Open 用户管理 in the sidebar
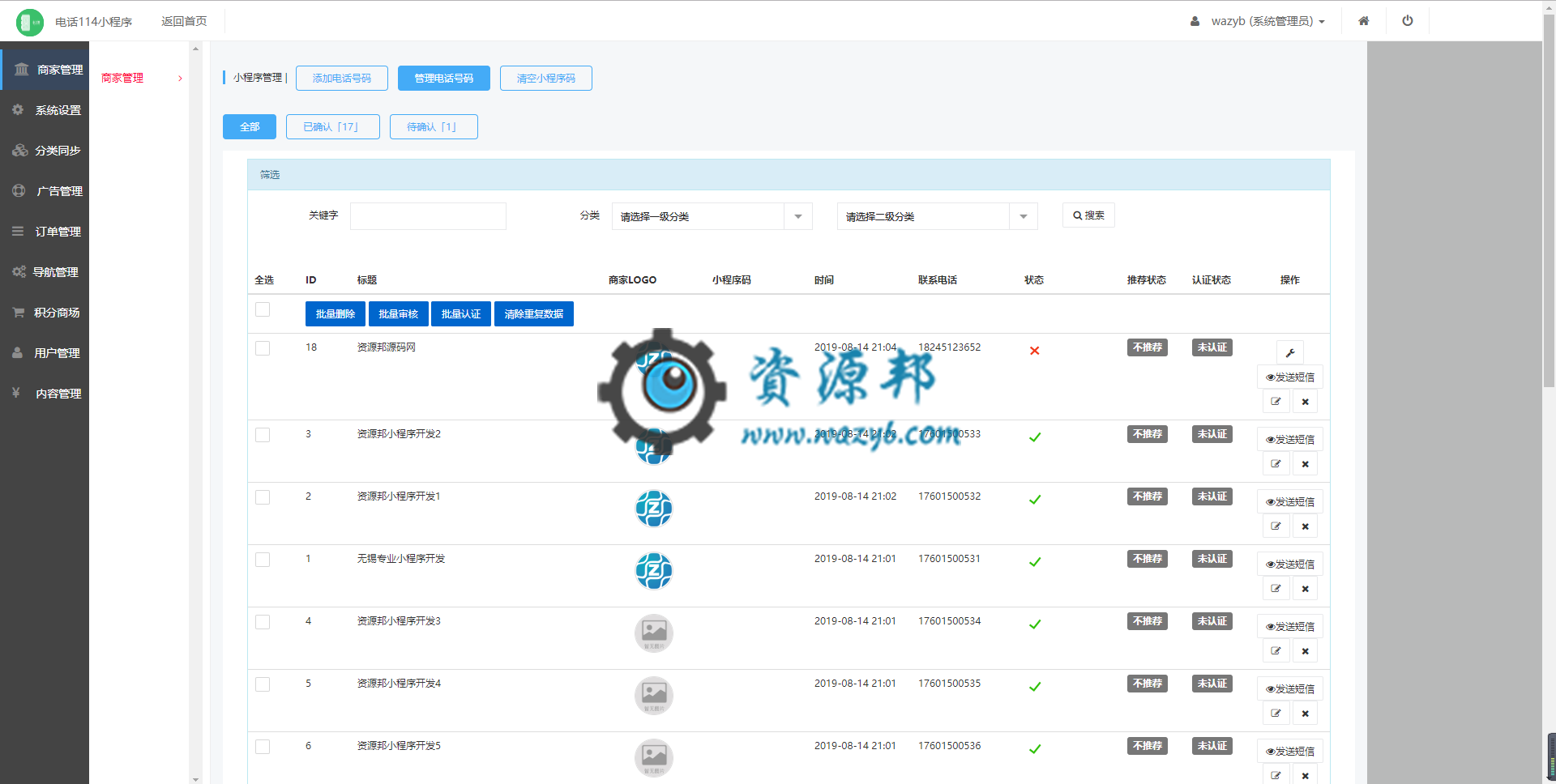Viewport: 1556px width, 784px height. 45,353
